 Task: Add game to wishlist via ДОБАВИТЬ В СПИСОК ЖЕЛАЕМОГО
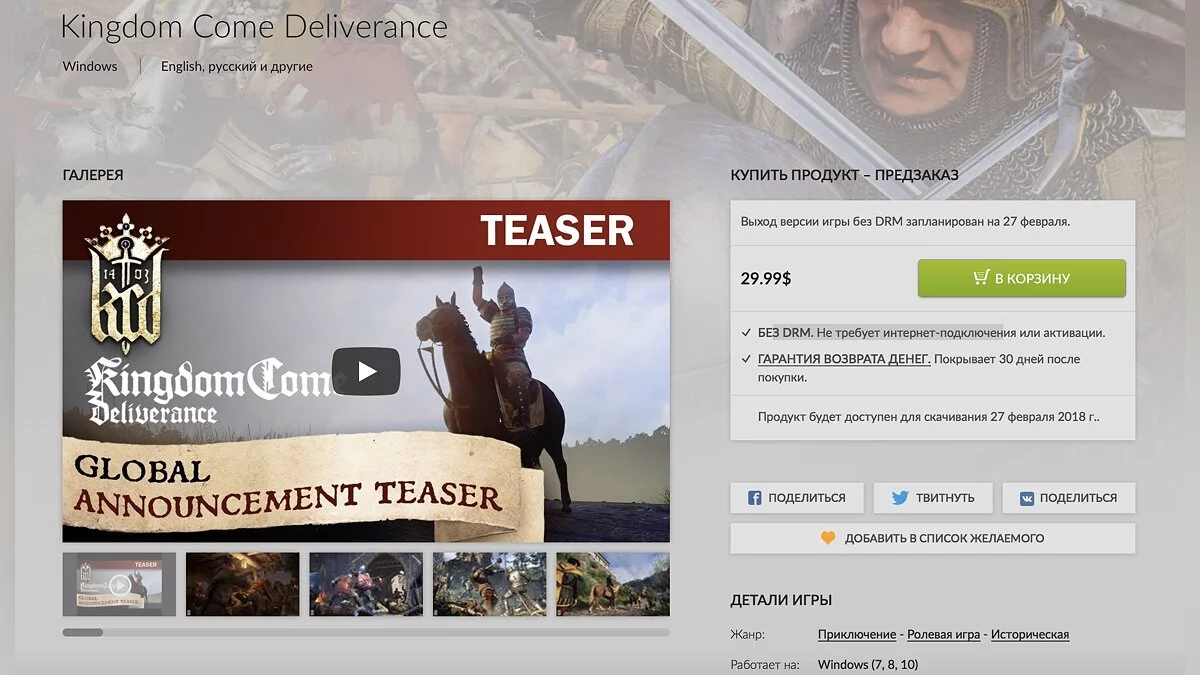click(x=932, y=538)
